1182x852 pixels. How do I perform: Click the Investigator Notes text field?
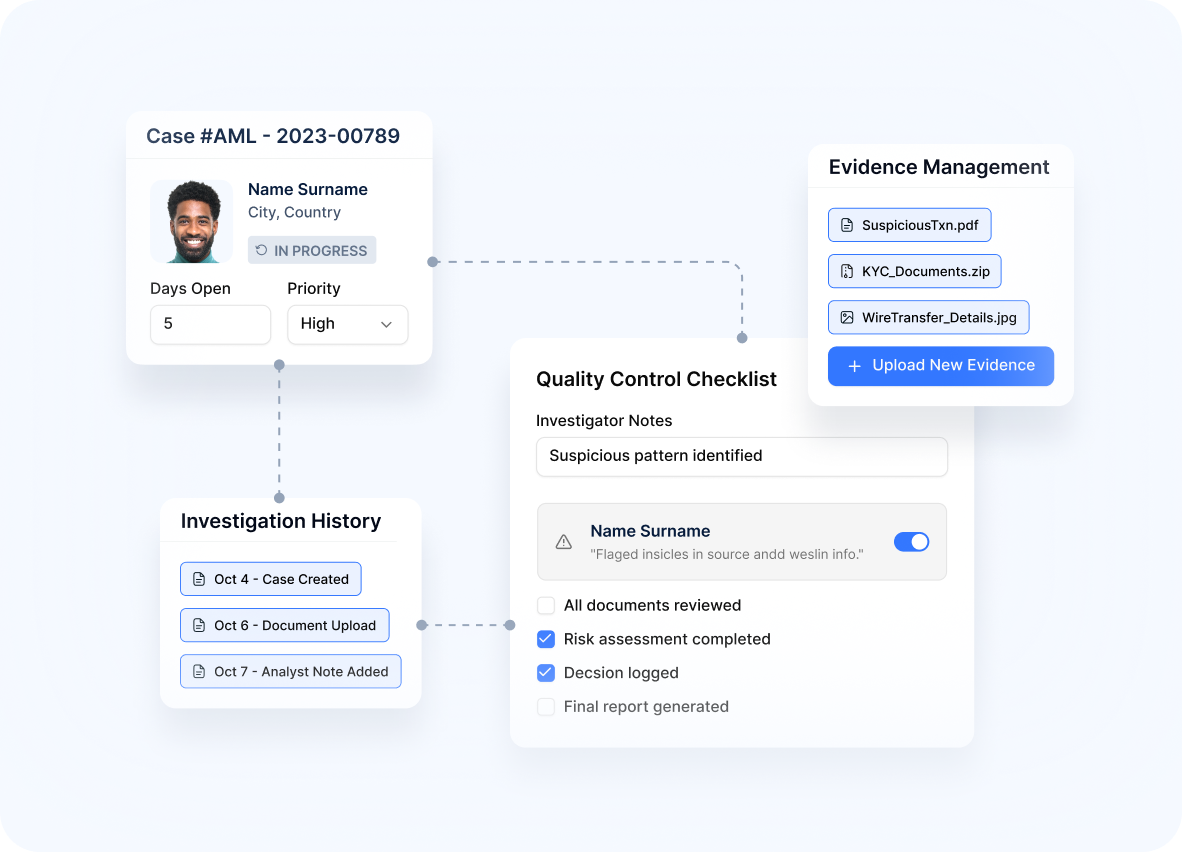coord(741,456)
